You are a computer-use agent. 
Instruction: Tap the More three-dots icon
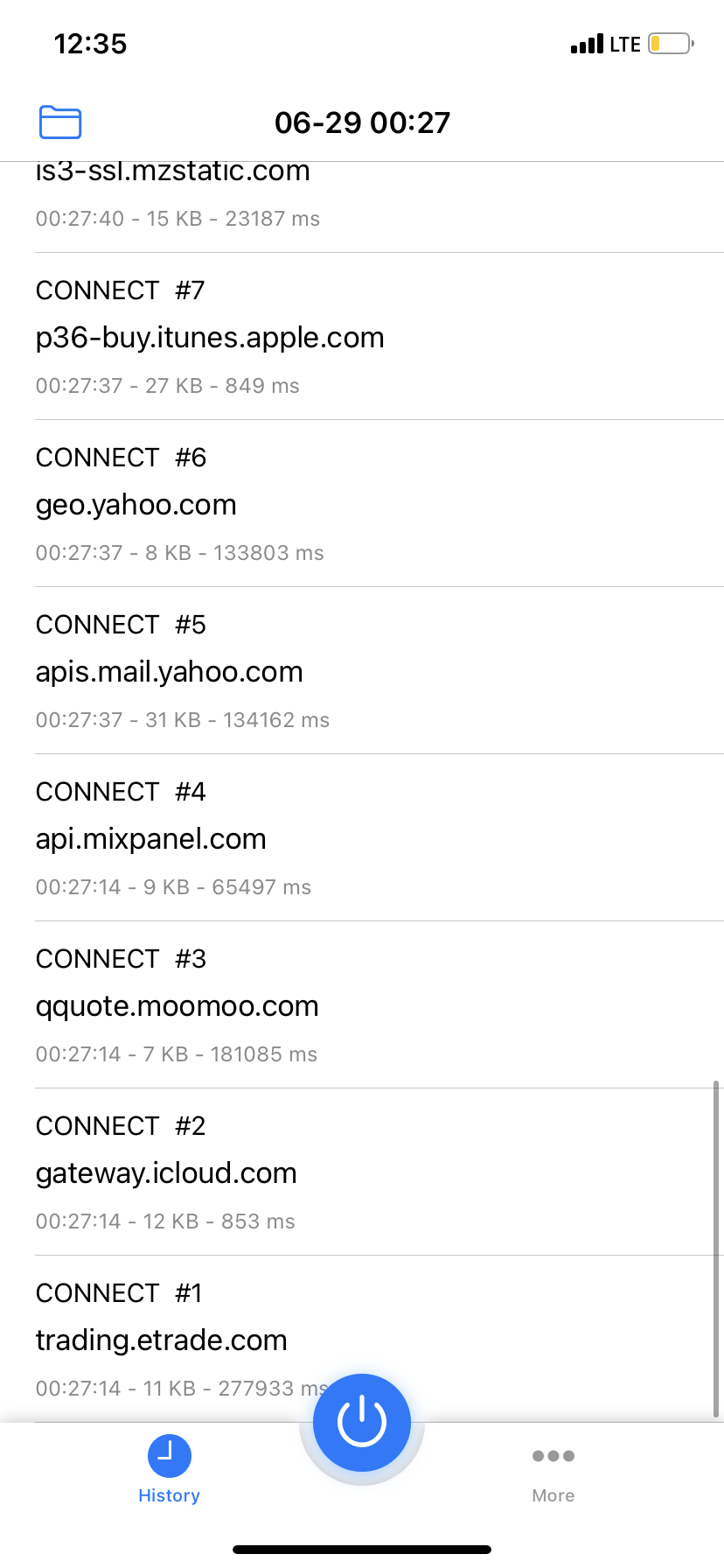pyautogui.click(x=553, y=1456)
